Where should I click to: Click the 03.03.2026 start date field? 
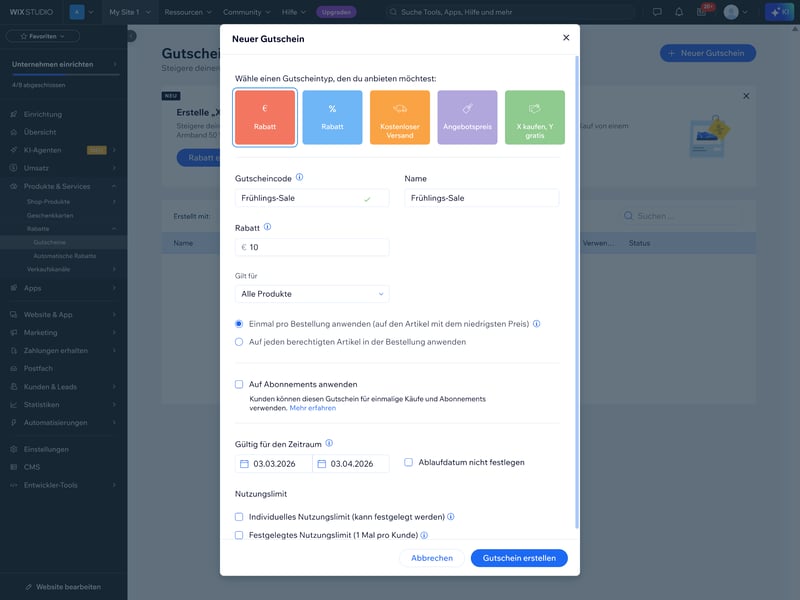tap(273, 464)
